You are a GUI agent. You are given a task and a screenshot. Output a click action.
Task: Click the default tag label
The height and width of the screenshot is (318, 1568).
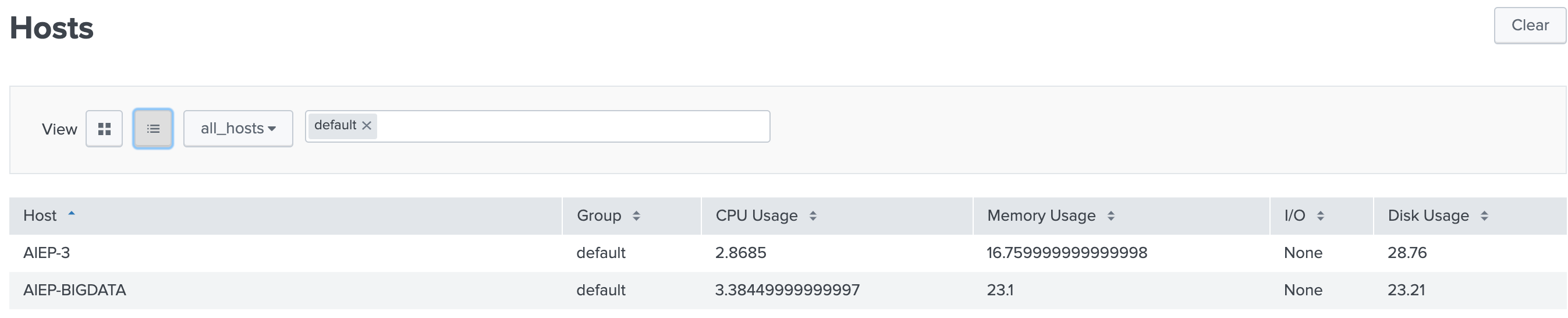(x=335, y=125)
